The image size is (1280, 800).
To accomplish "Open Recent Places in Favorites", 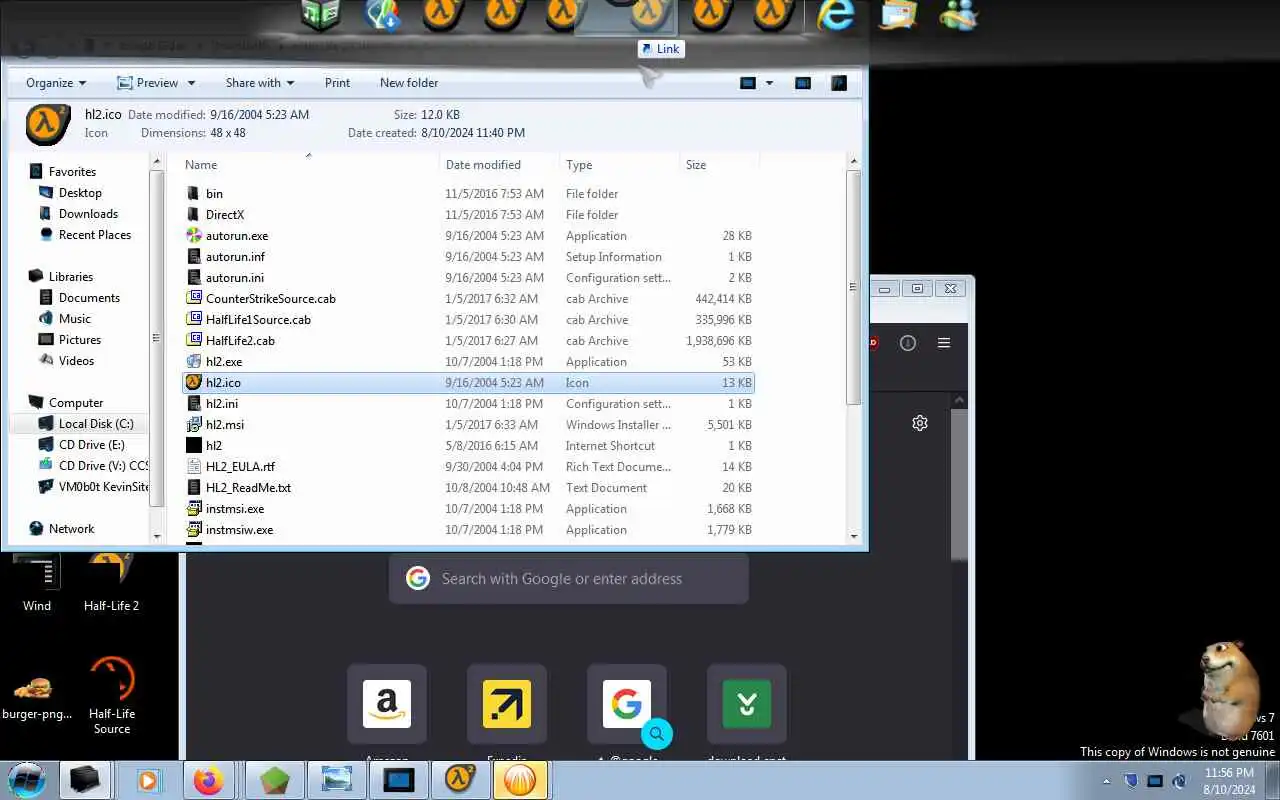I will (95, 235).
